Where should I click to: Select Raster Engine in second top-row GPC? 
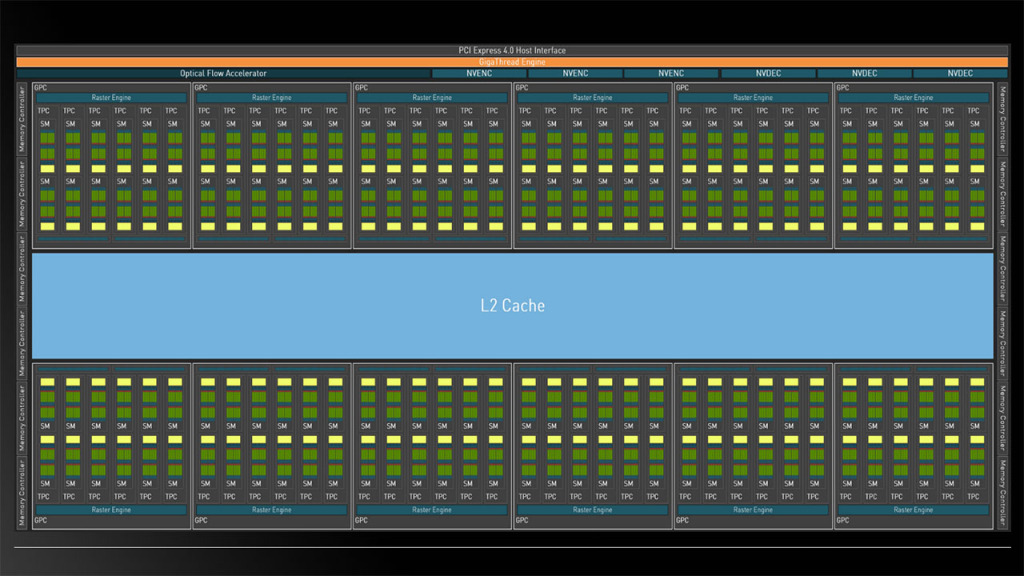[271, 98]
